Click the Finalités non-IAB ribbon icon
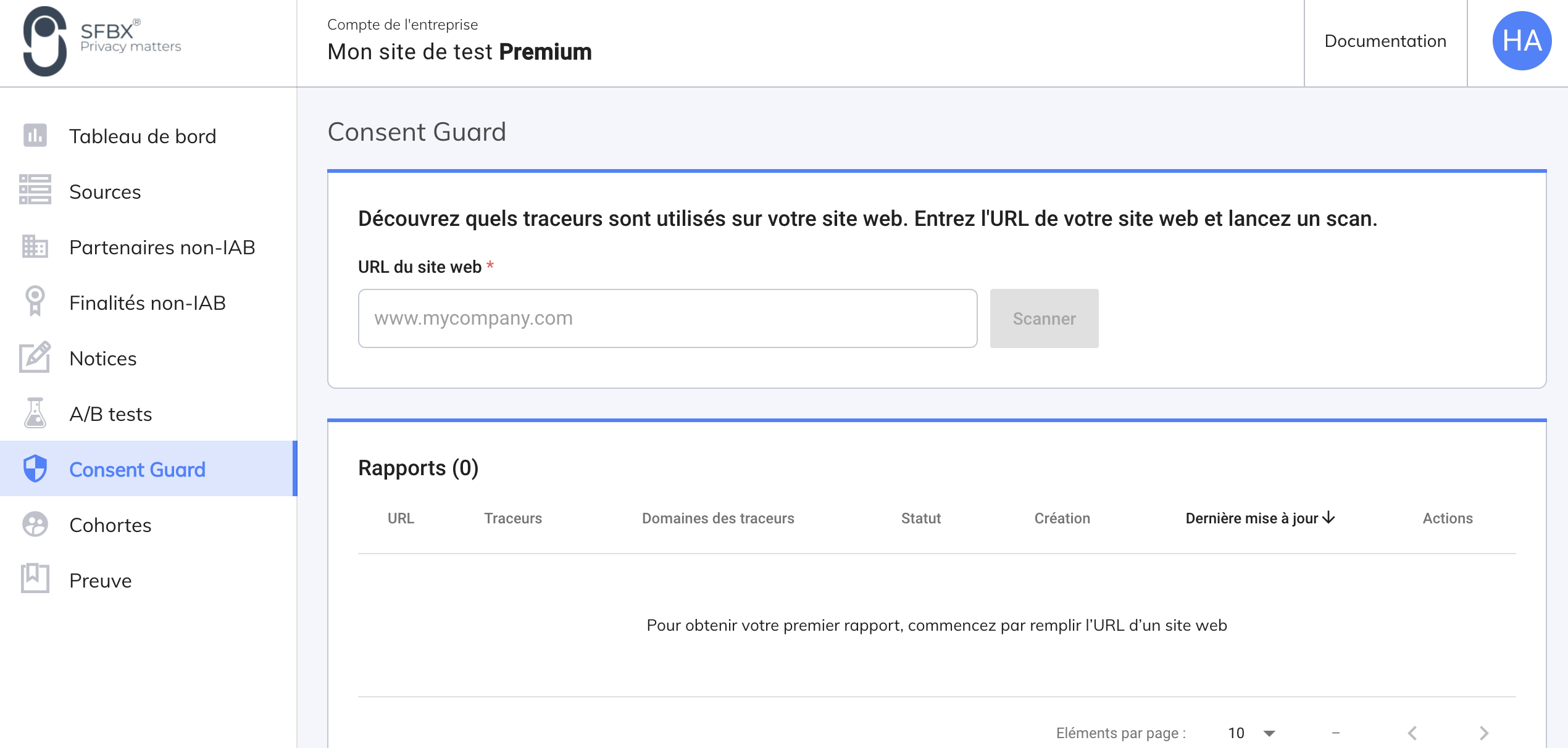Viewport: 1568px width, 748px height. pyautogui.click(x=35, y=302)
